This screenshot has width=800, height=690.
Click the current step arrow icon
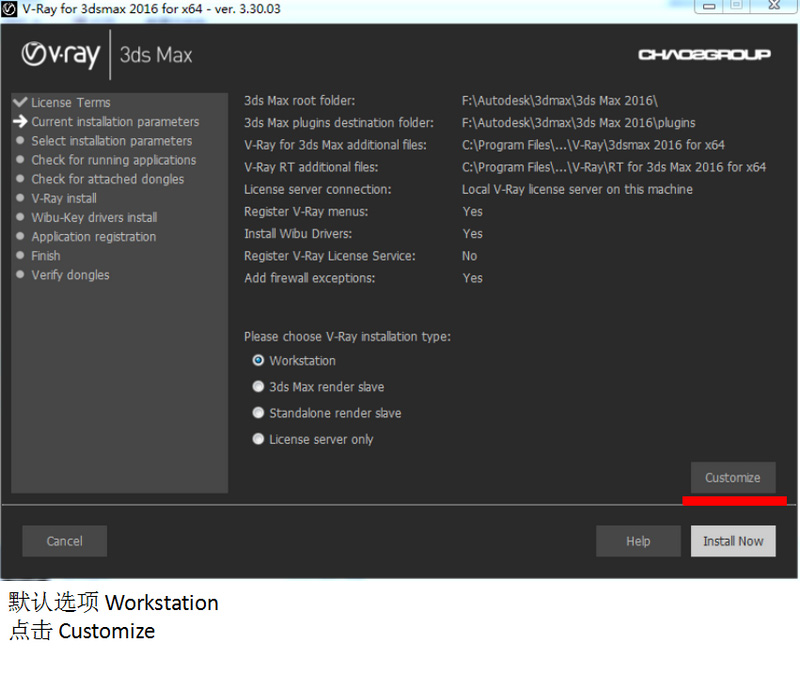pos(20,121)
